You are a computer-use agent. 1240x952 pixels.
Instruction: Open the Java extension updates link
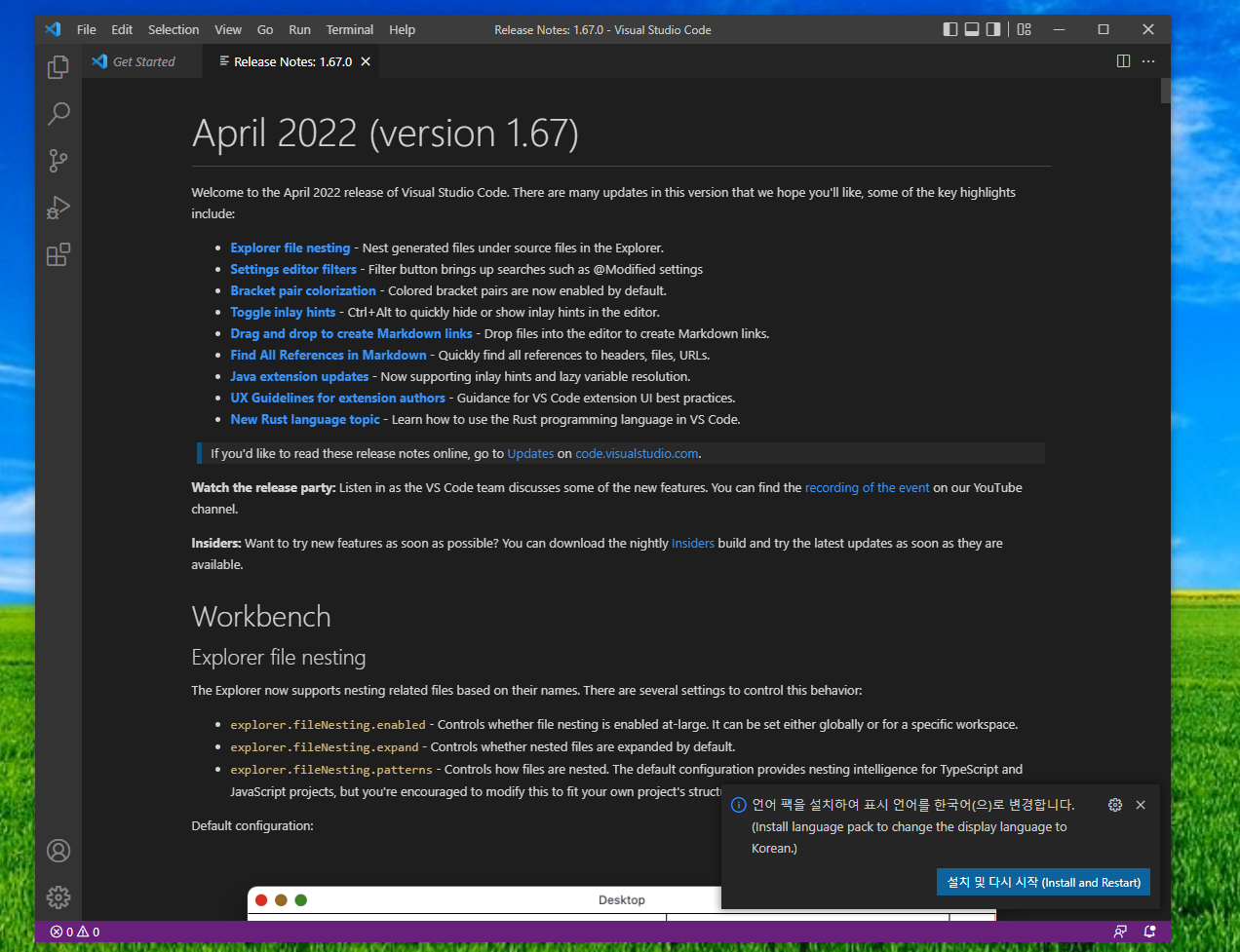click(299, 376)
